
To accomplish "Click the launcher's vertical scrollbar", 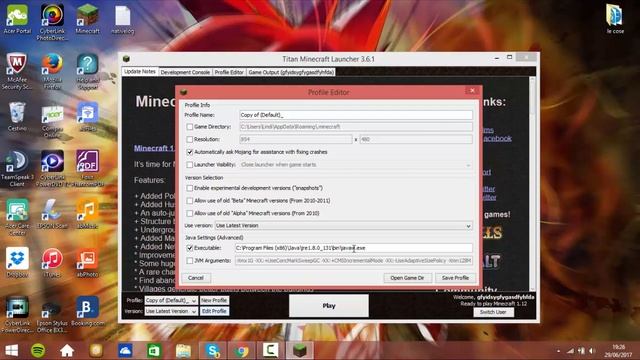I will pyautogui.click(x=532, y=183).
